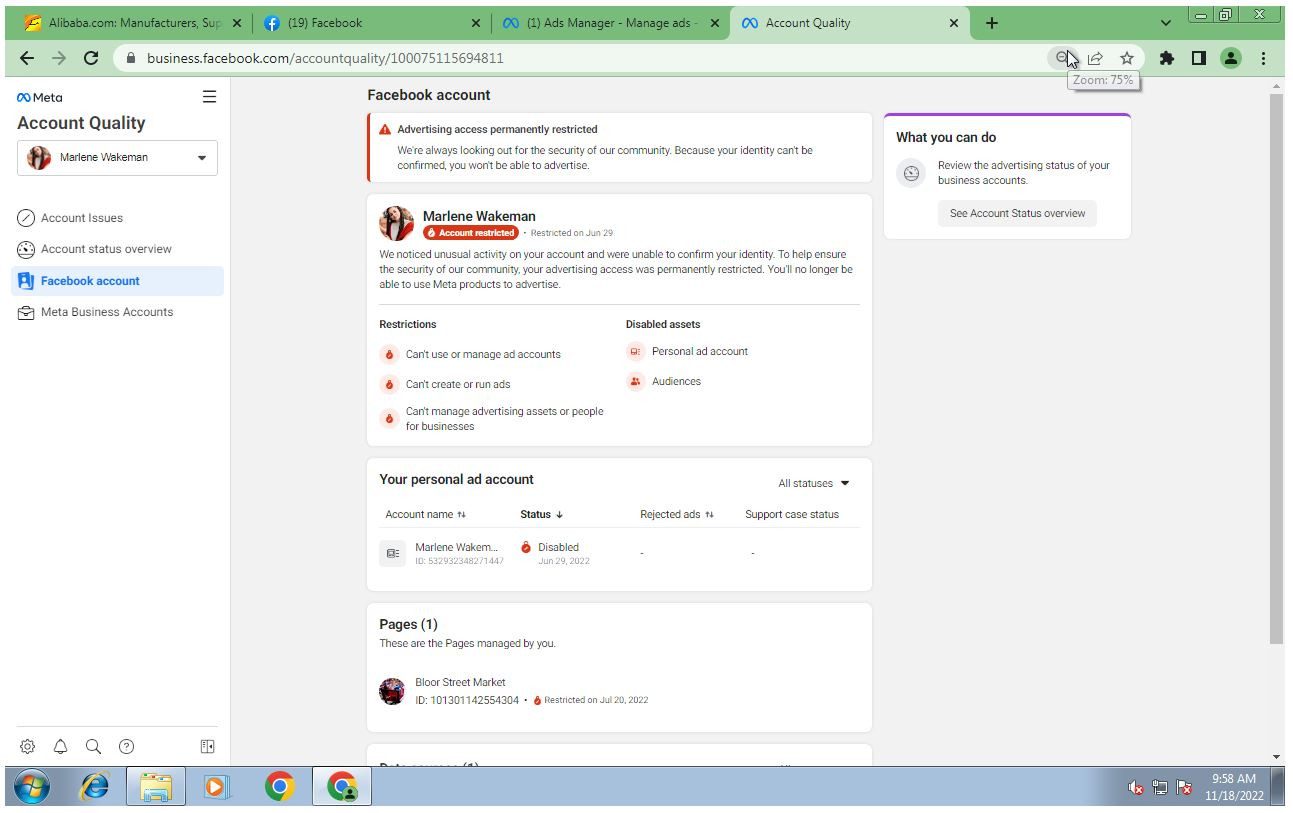
Task: Select Facebook account in the sidebar
Action: (x=117, y=281)
